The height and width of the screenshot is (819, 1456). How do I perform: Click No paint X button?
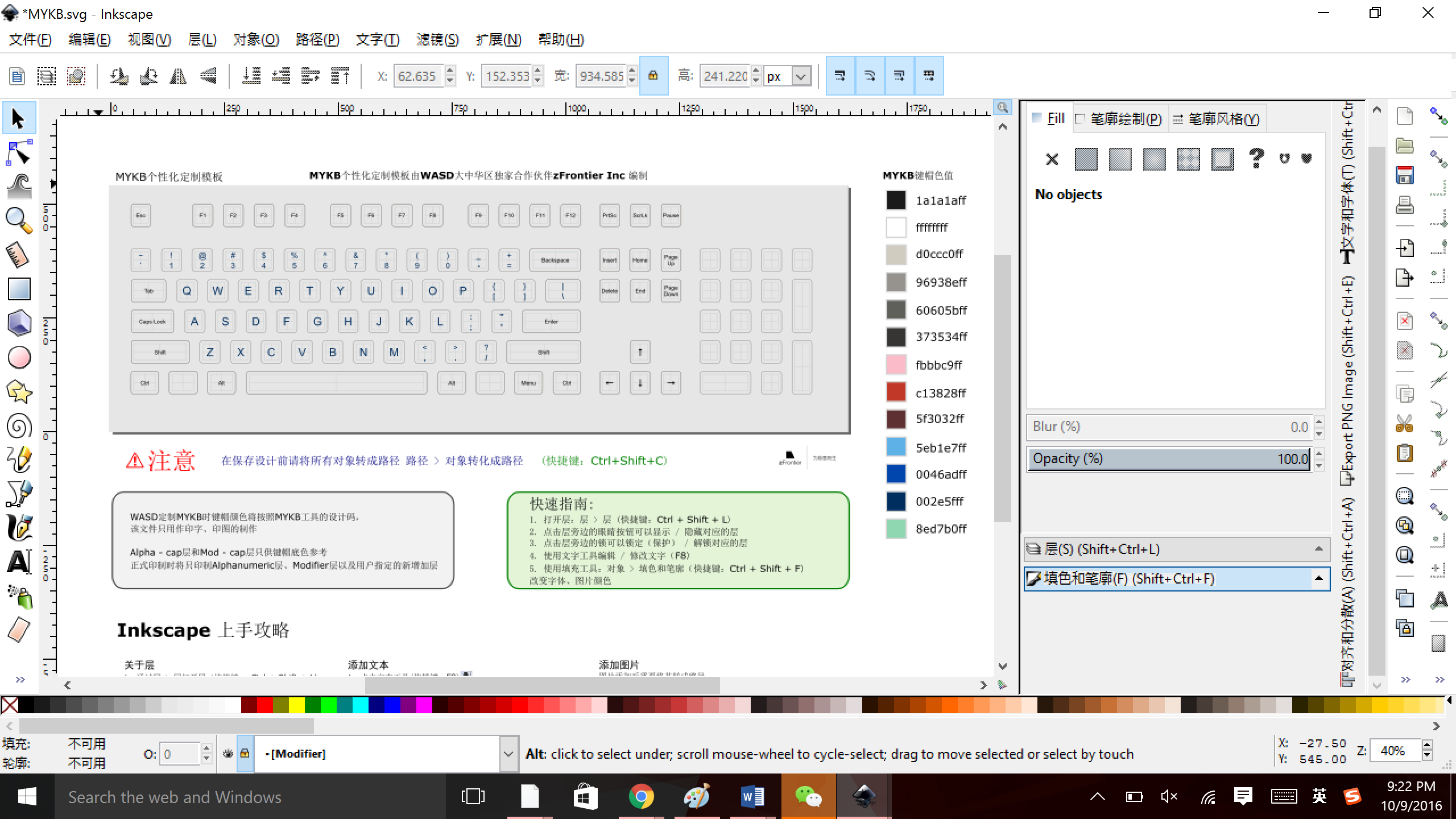pyautogui.click(x=1052, y=159)
